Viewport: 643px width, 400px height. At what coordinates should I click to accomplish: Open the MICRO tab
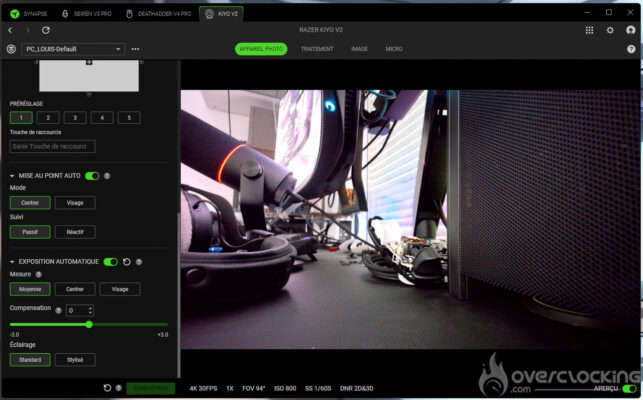click(x=394, y=49)
